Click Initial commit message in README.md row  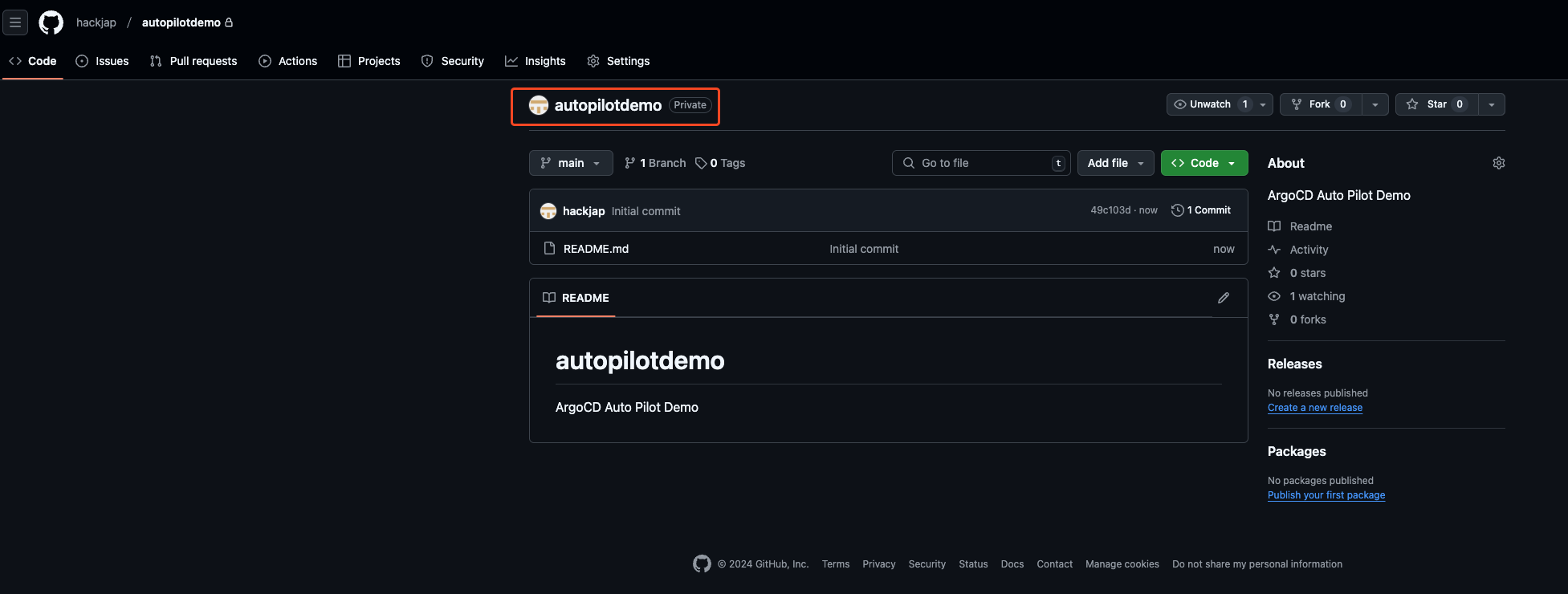point(864,249)
